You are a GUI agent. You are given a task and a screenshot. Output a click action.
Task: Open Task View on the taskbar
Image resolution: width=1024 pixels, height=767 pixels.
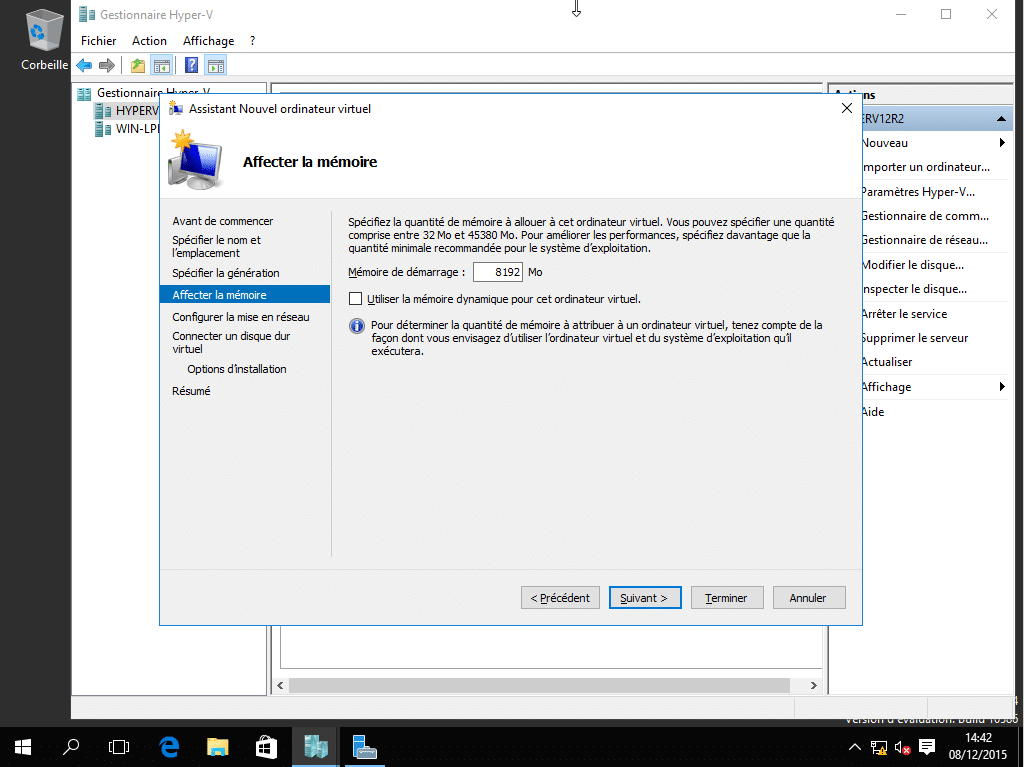[119, 747]
